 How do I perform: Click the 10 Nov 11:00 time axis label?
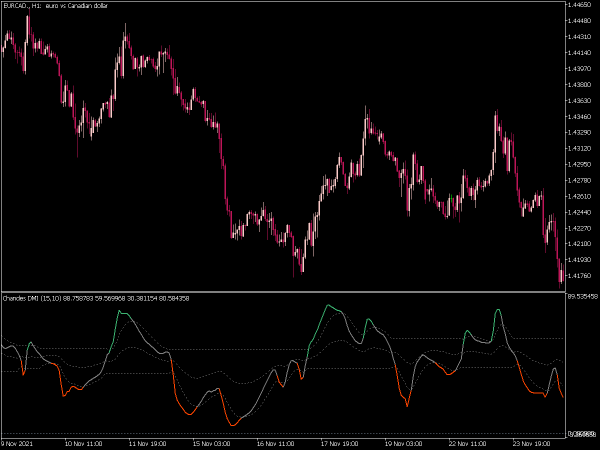(x=83, y=444)
